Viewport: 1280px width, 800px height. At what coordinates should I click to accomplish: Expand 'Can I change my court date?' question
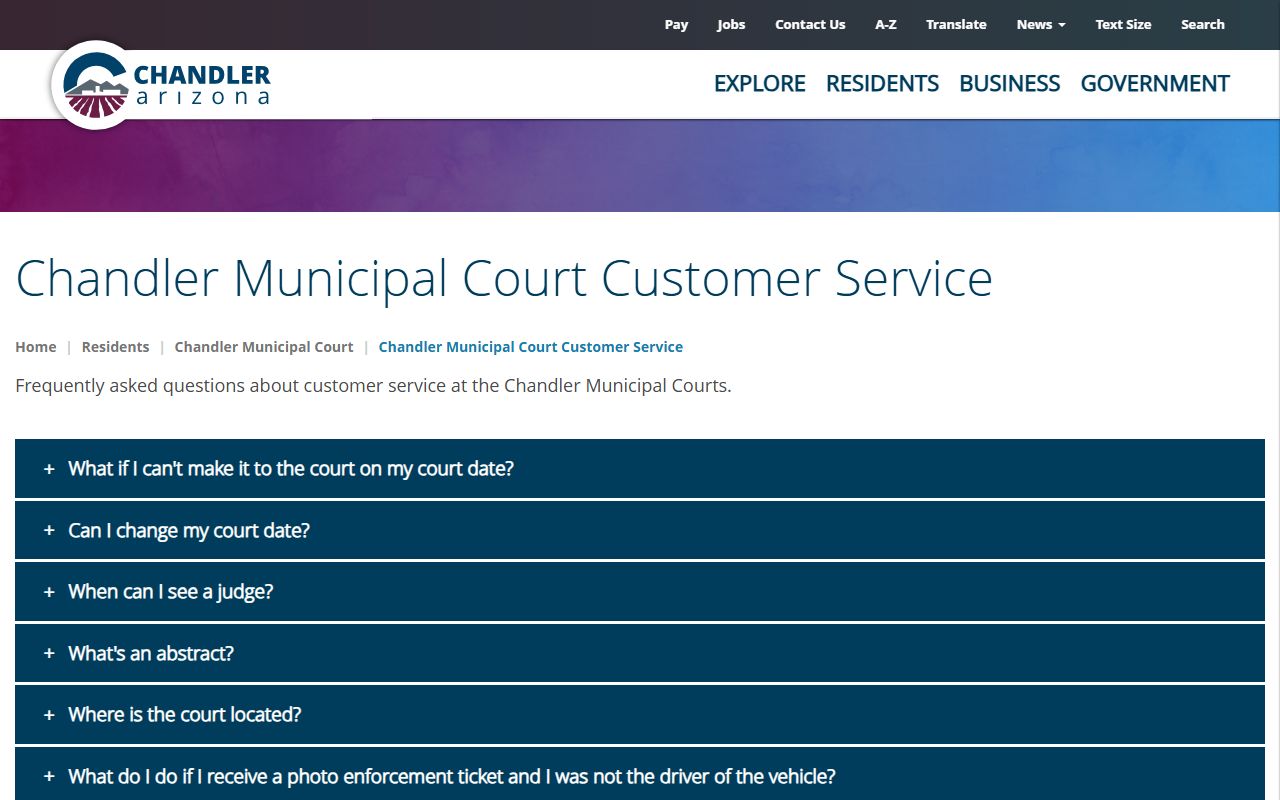(x=640, y=530)
